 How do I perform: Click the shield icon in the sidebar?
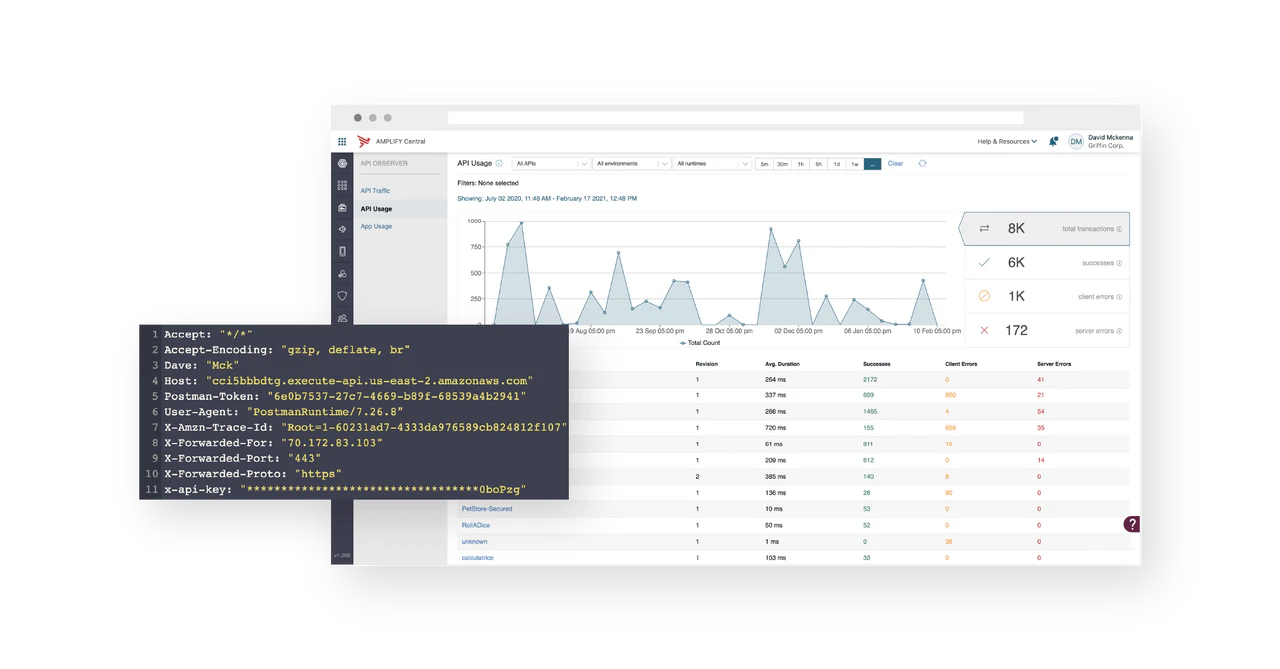click(x=342, y=295)
